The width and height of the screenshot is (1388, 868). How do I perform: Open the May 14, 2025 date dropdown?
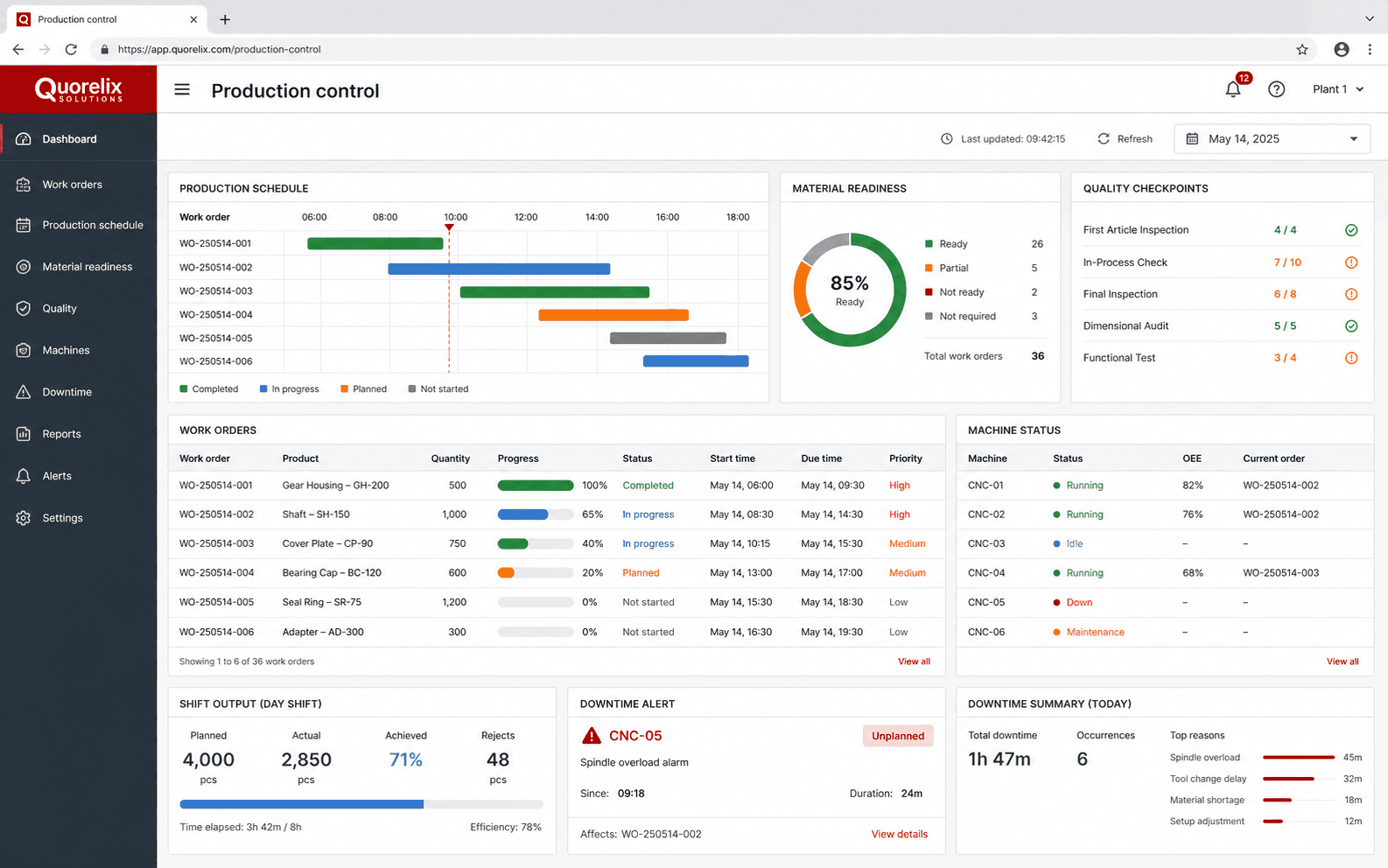1272,139
